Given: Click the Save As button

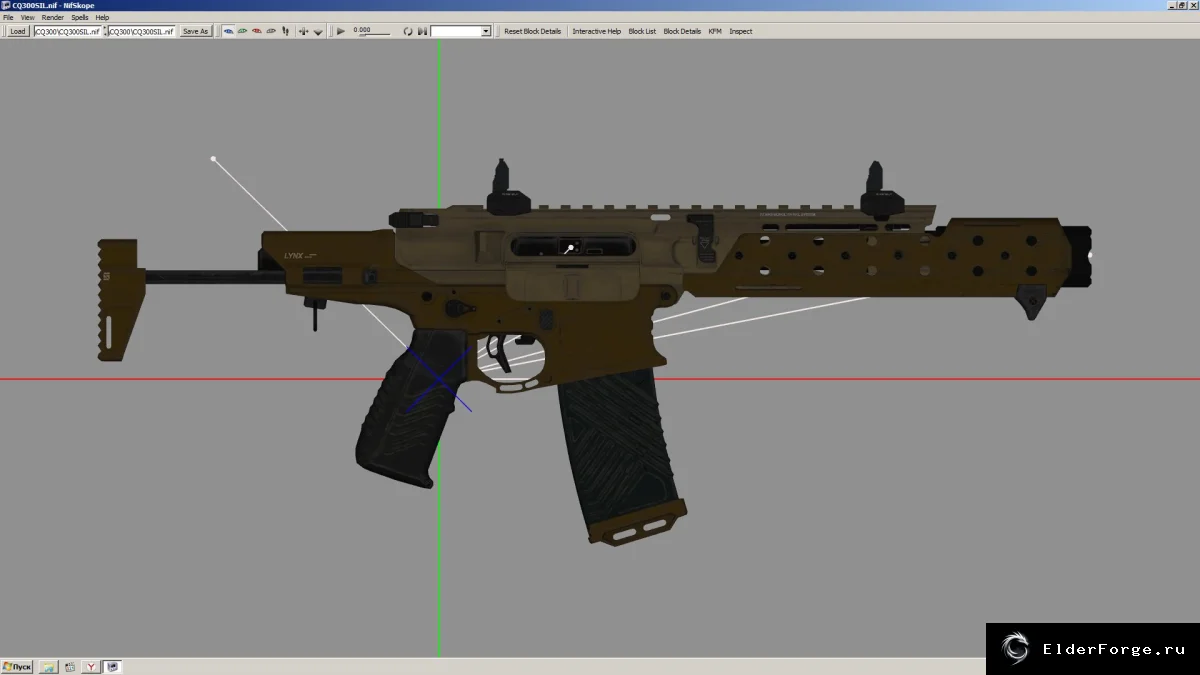Looking at the screenshot, I should (195, 31).
